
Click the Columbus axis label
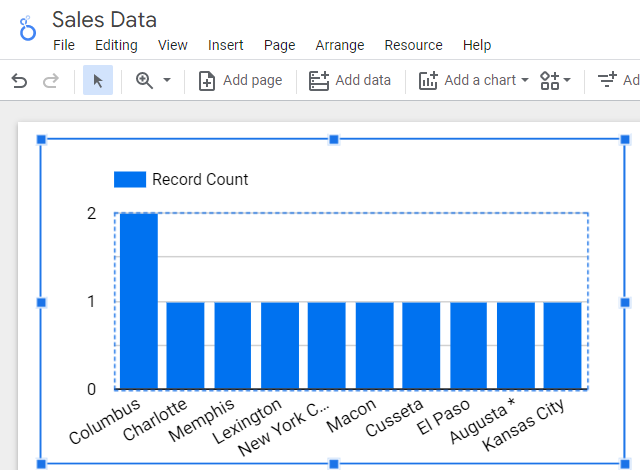coord(105,421)
